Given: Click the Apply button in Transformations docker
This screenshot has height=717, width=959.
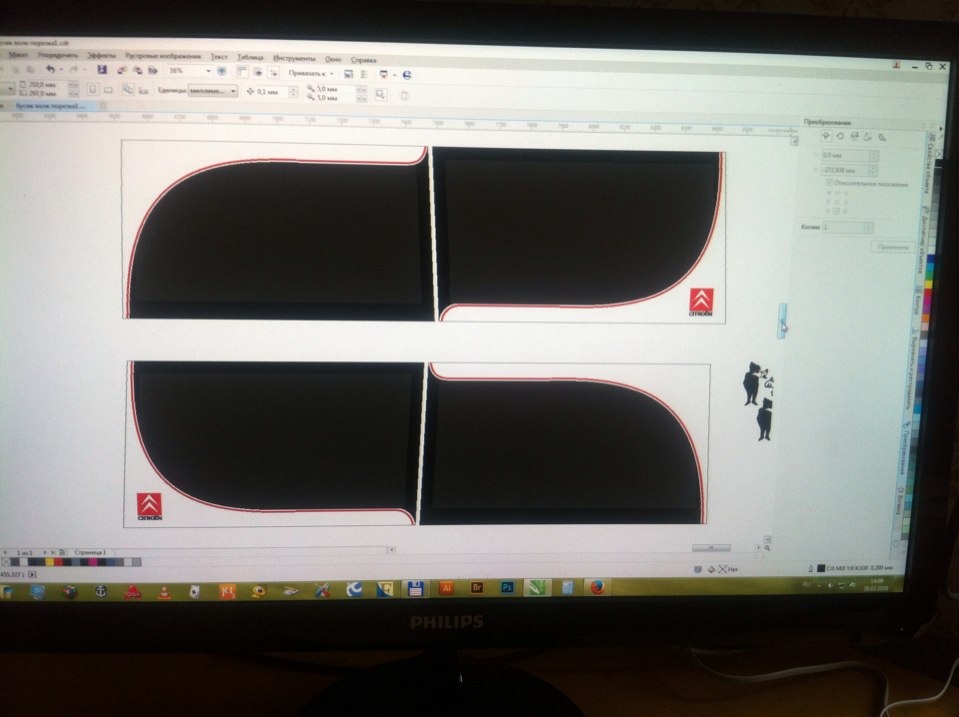Looking at the screenshot, I should (893, 247).
